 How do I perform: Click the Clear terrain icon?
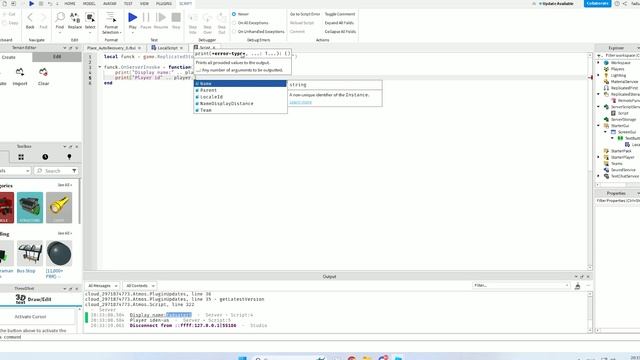point(43,72)
